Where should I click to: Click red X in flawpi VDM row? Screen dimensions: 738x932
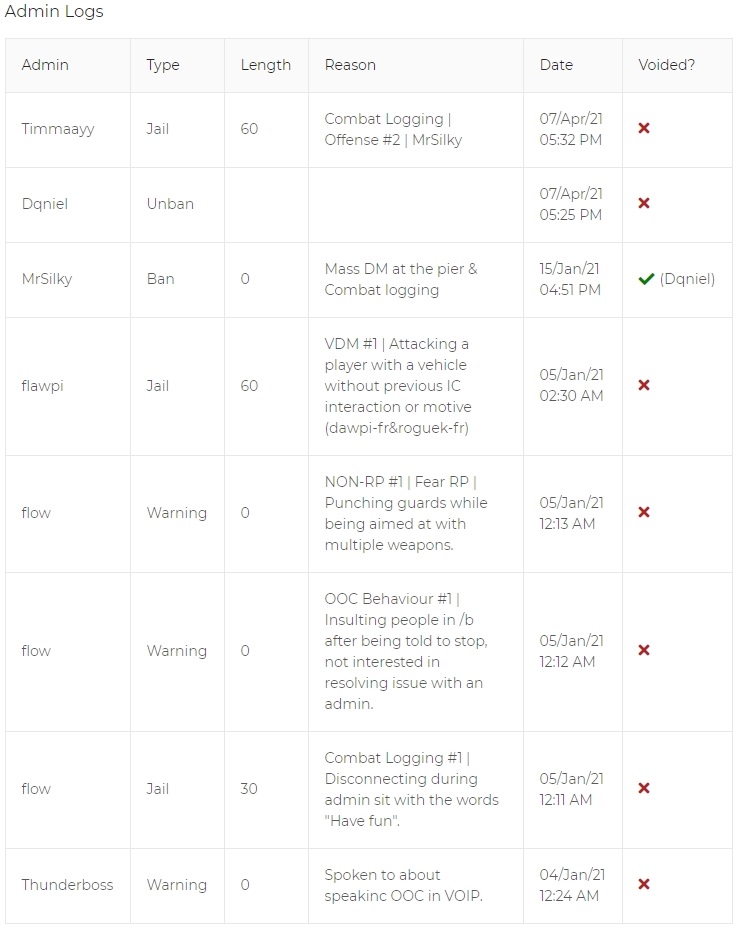click(644, 385)
